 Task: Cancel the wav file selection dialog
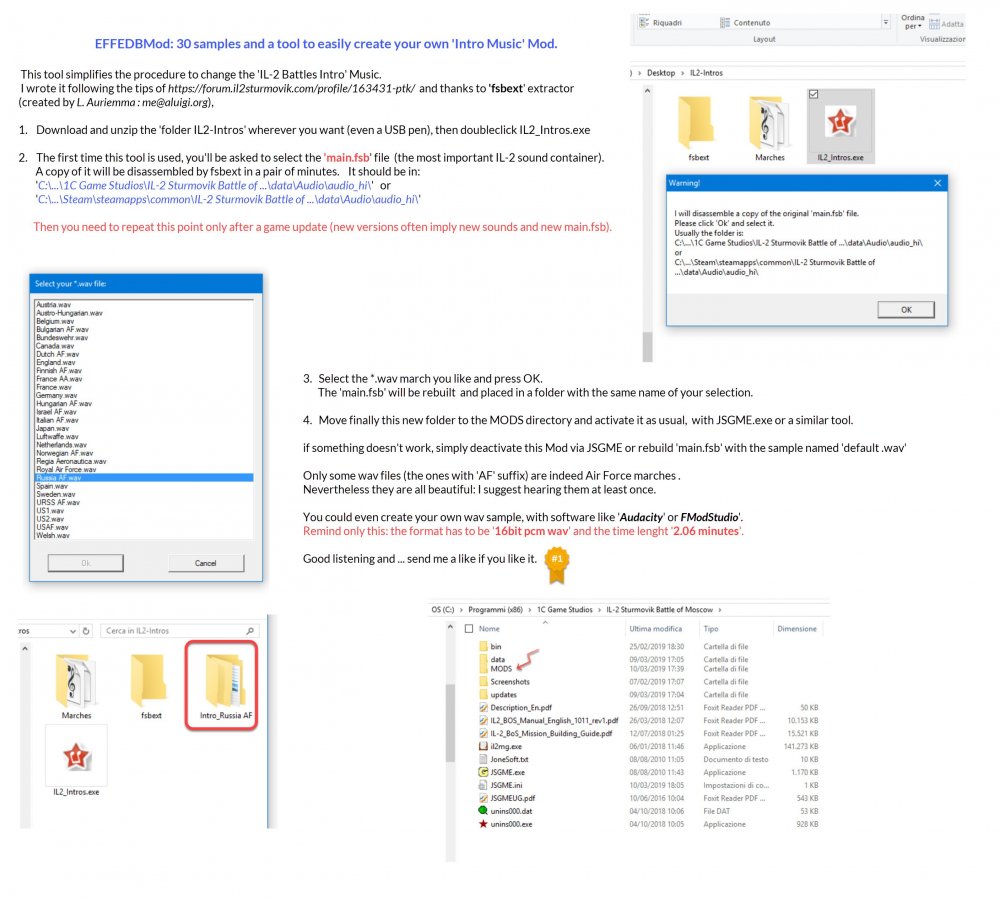click(x=206, y=562)
